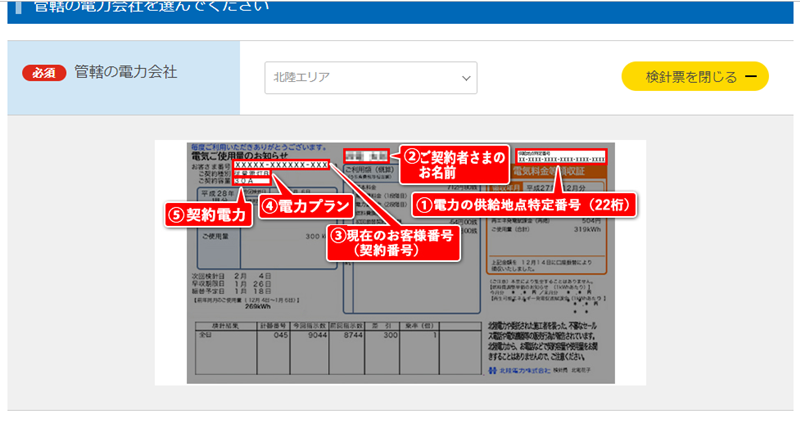800x423 pixels.
Task: Open the 北陸エリア power company dropdown
Action: [x=371, y=78]
